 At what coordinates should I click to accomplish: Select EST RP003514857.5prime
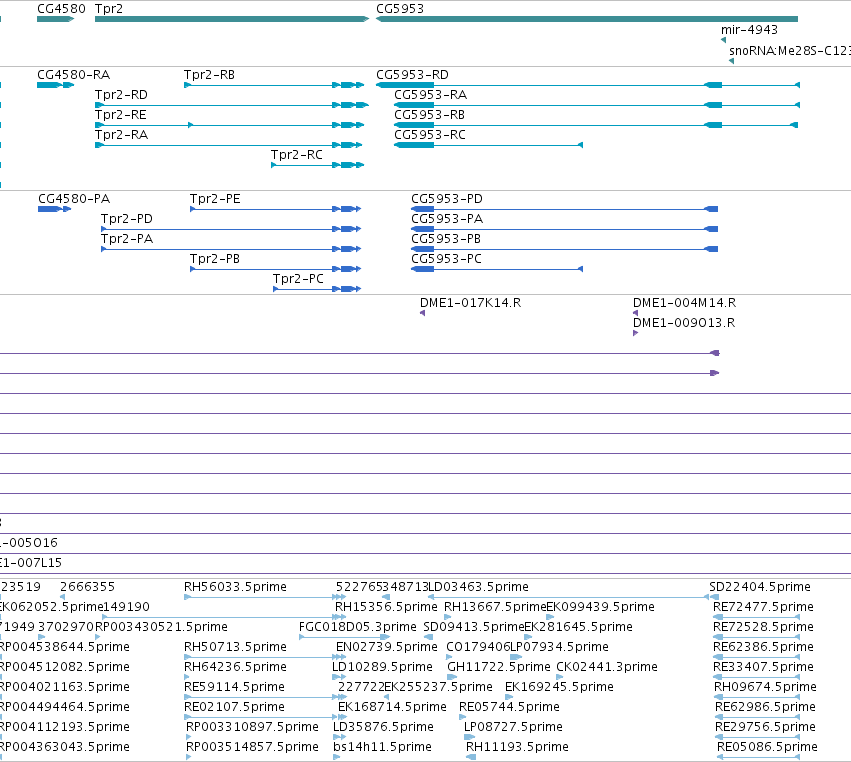pos(252,747)
